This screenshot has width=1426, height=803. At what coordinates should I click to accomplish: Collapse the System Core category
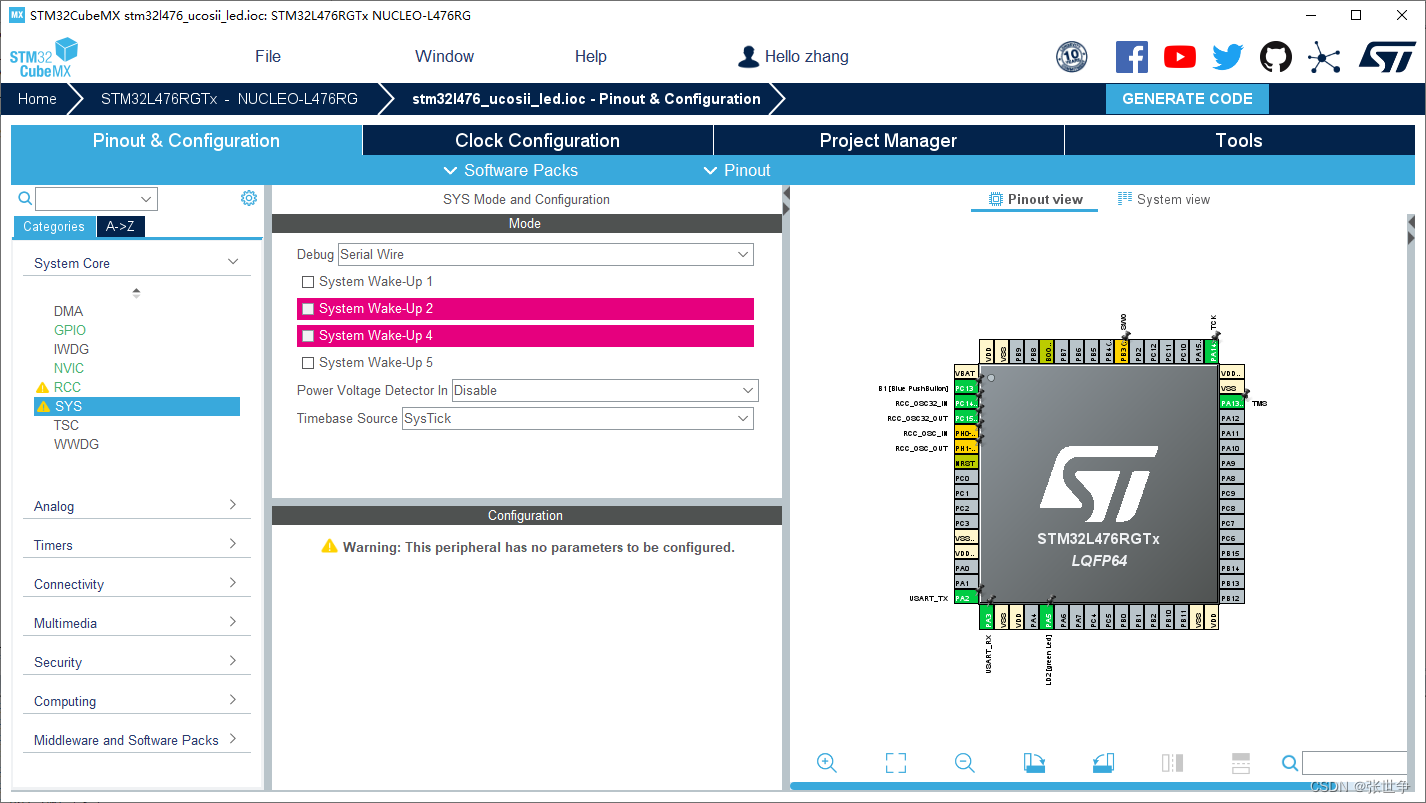click(137, 263)
